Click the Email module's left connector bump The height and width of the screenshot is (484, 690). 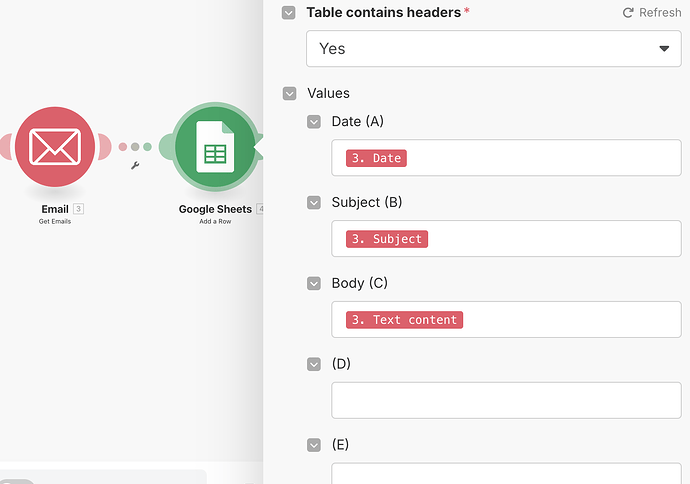(x=7, y=147)
